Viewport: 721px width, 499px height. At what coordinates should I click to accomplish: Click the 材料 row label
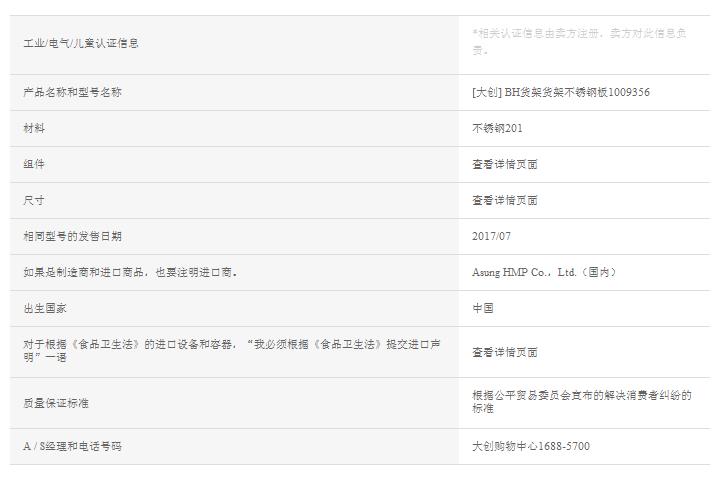pyautogui.click(x=34, y=128)
